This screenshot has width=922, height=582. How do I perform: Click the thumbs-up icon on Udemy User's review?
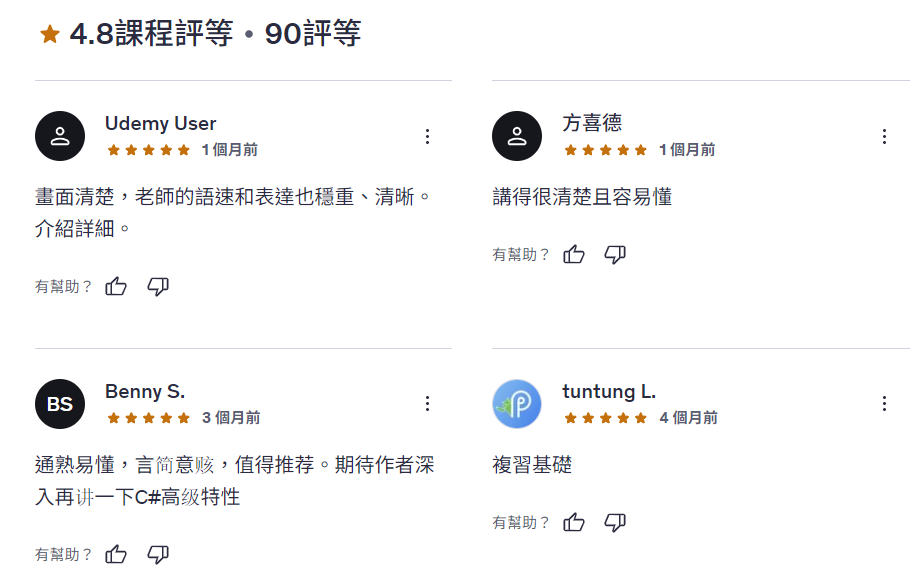click(x=116, y=286)
